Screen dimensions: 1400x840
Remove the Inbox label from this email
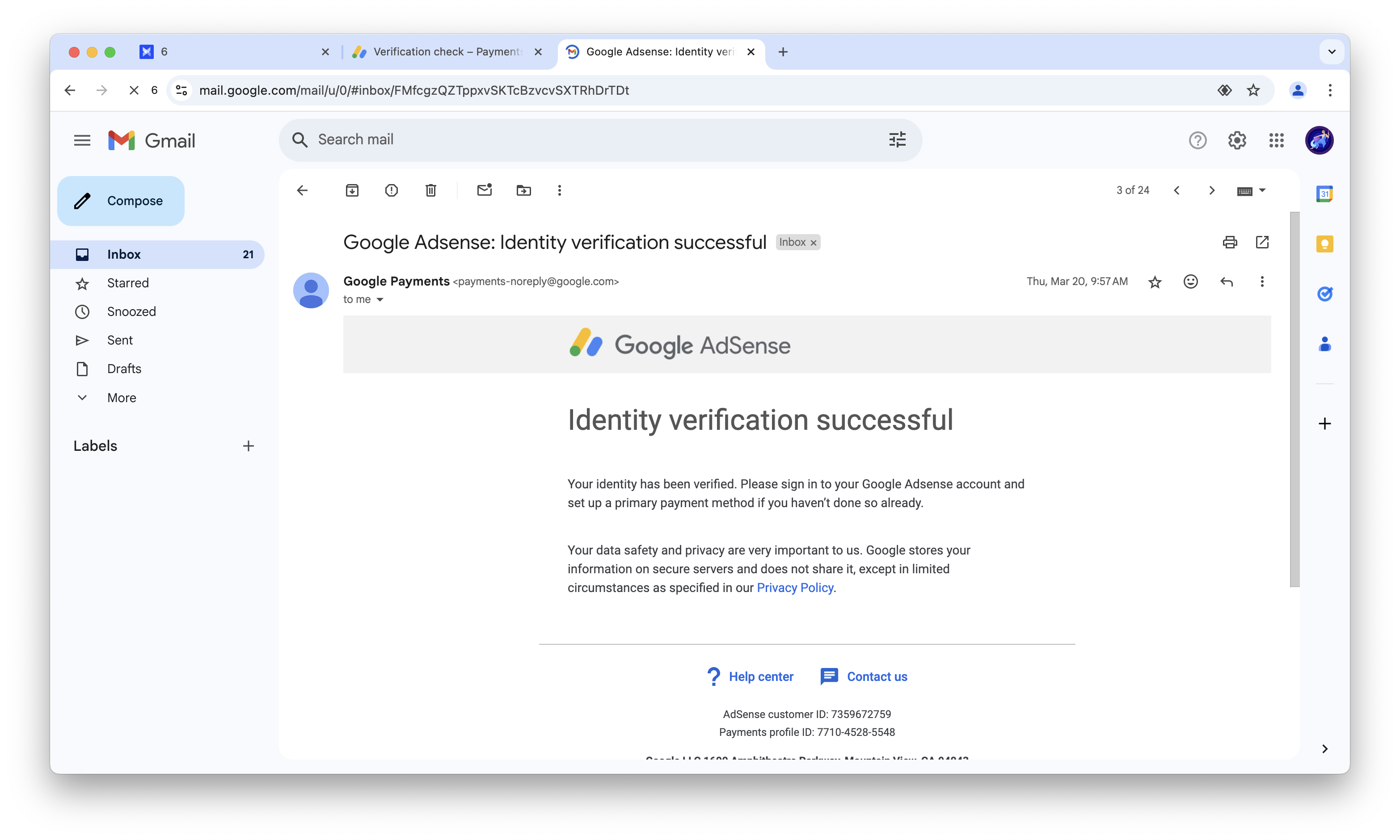(x=814, y=243)
